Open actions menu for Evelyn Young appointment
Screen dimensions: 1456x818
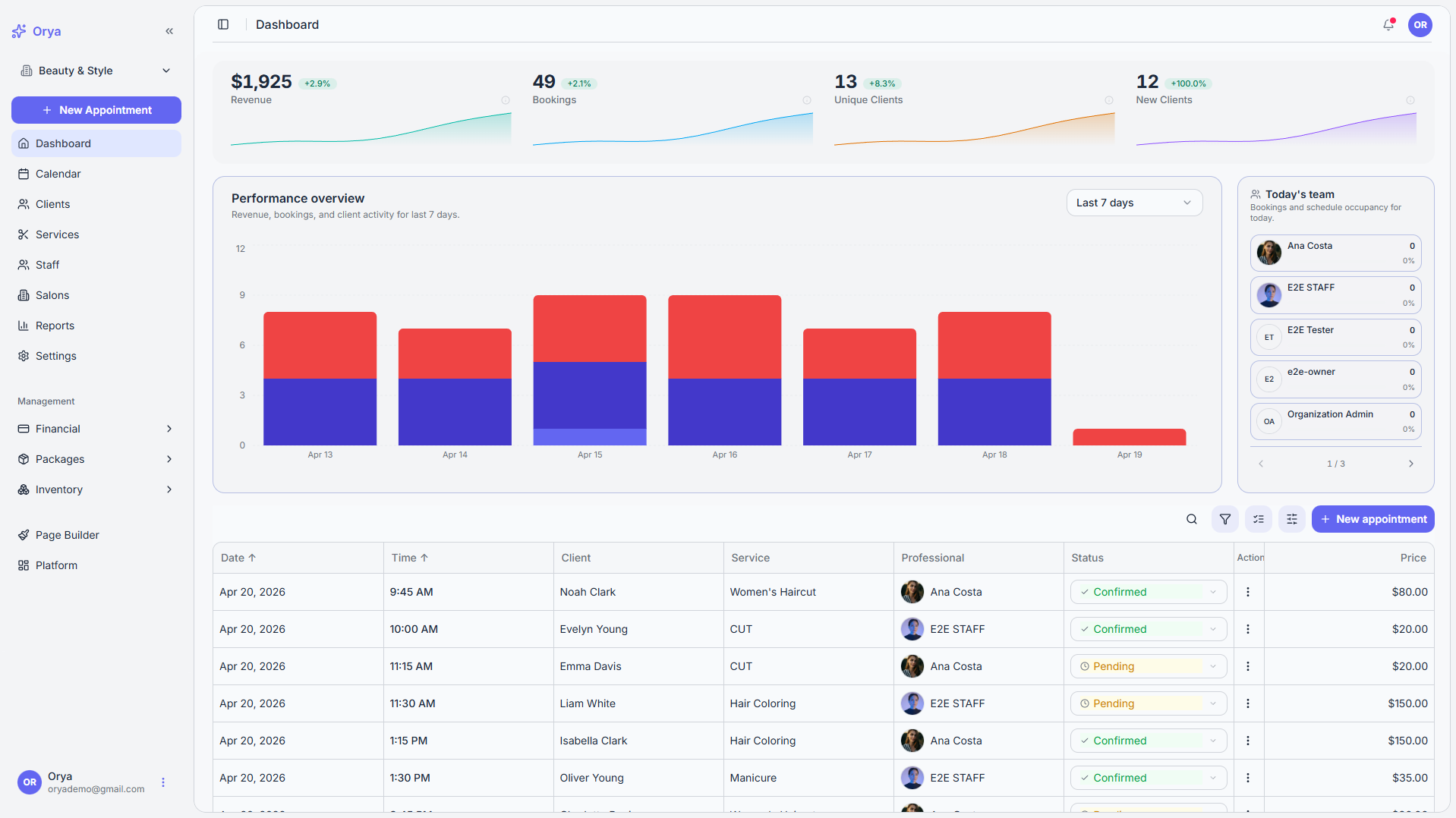[x=1248, y=629]
